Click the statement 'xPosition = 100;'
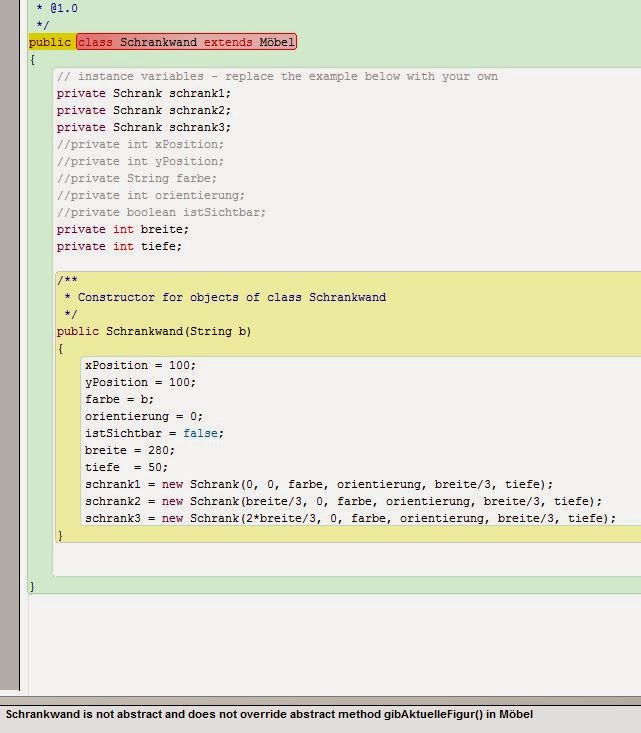The width and height of the screenshot is (641, 733). point(140,365)
